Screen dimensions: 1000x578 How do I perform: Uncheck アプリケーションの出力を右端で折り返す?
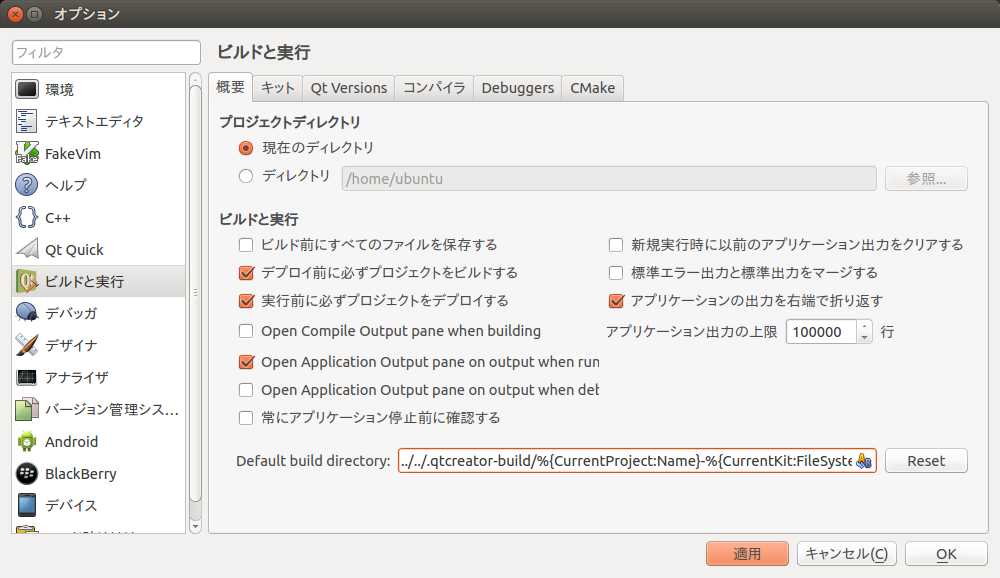pos(616,301)
